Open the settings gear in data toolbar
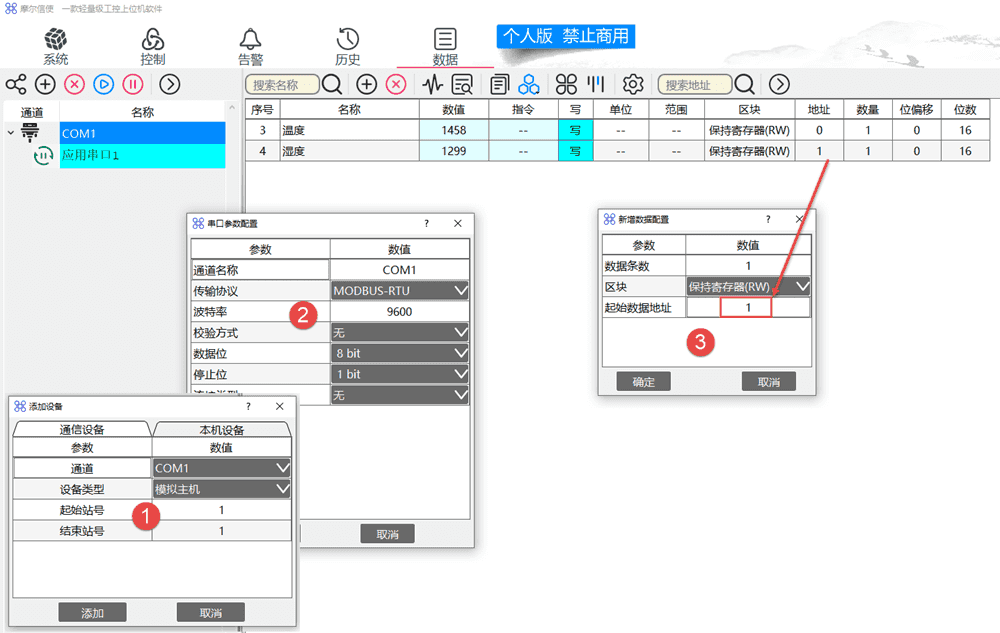The image size is (1000, 633). pyautogui.click(x=633, y=84)
